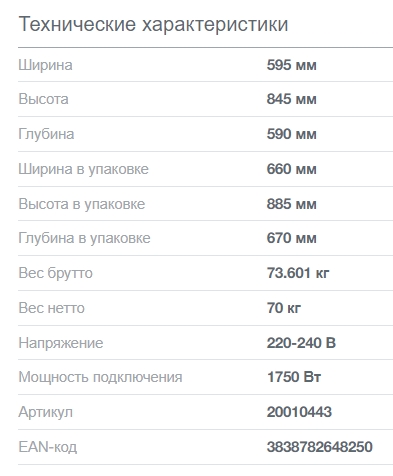393x476 pixels.
Task: Click the 845 мм height value
Action: [x=291, y=99]
